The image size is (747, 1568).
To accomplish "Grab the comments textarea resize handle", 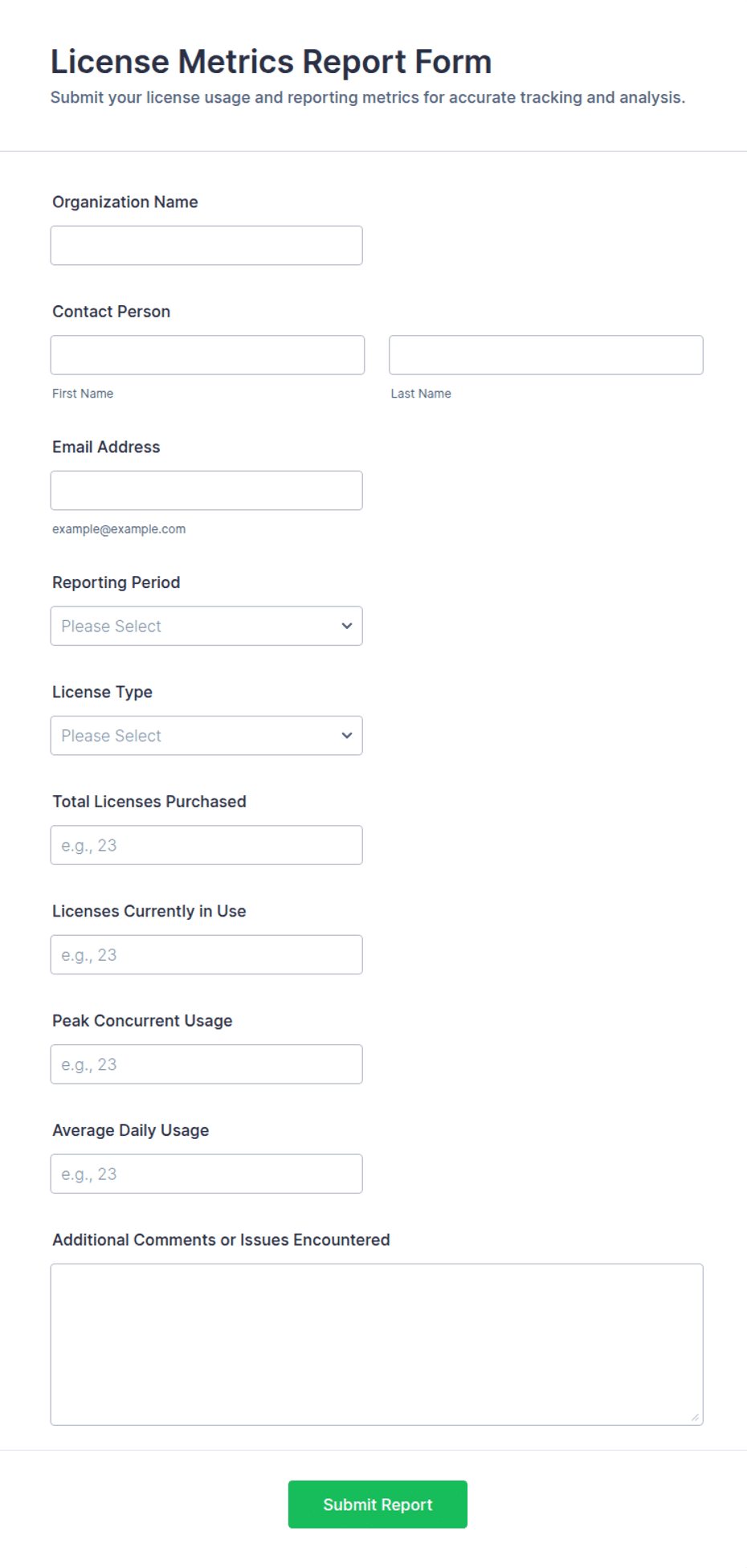I will click(695, 1417).
